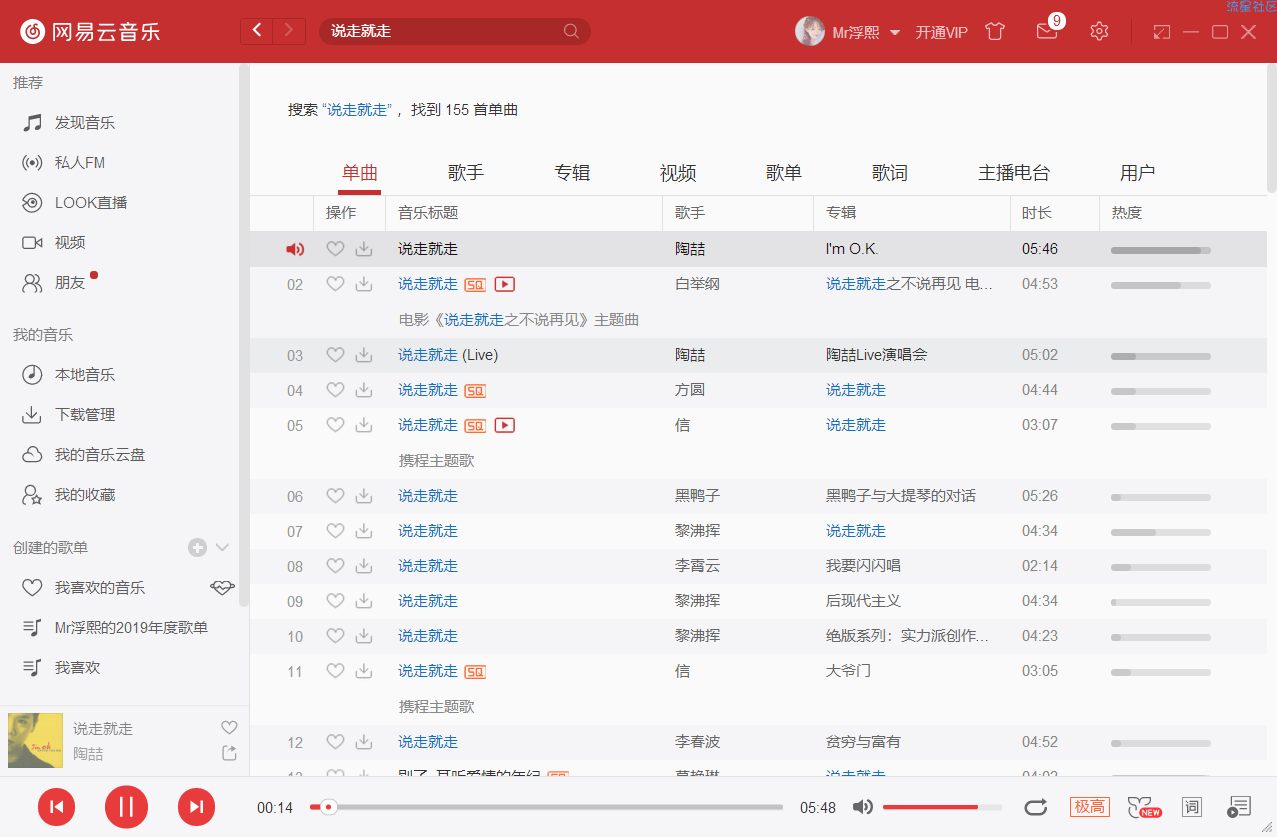Open the messages mail icon
This screenshot has width=1277, height=837.
pyautogui.click(x=1047, y=31)
